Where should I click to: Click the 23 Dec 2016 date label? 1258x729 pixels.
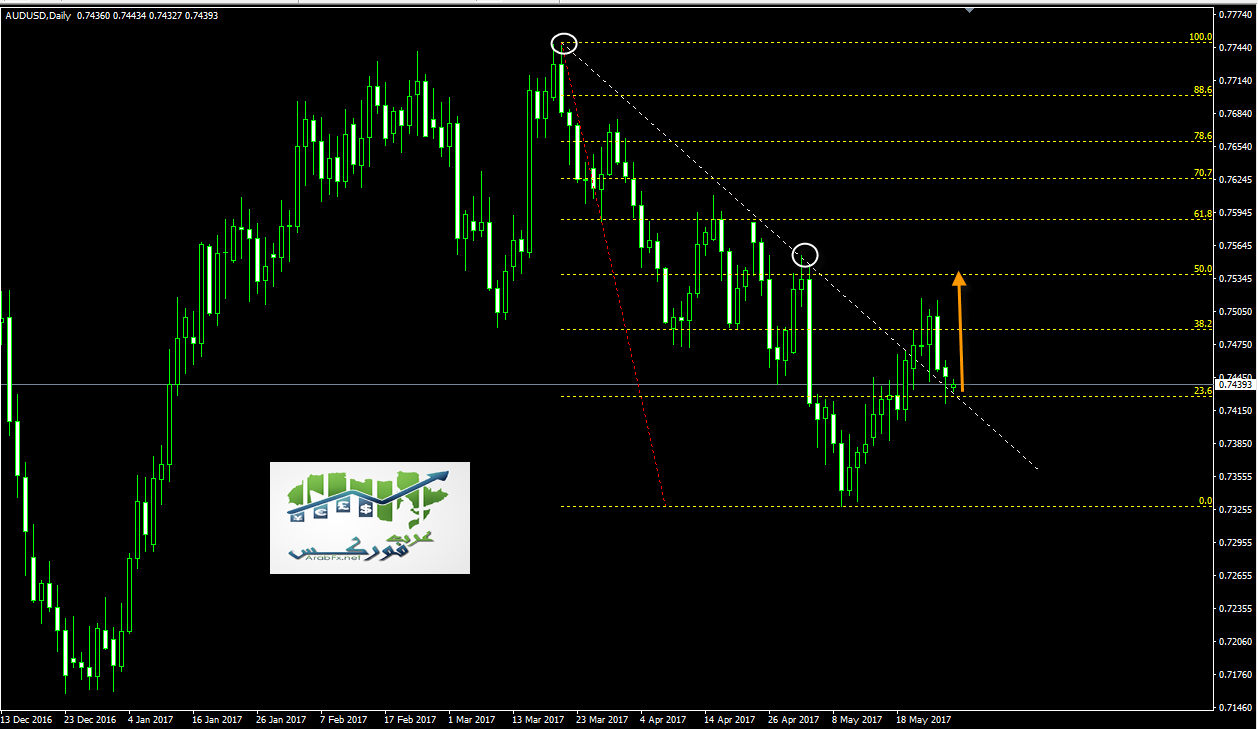click(x=89, y=719)
